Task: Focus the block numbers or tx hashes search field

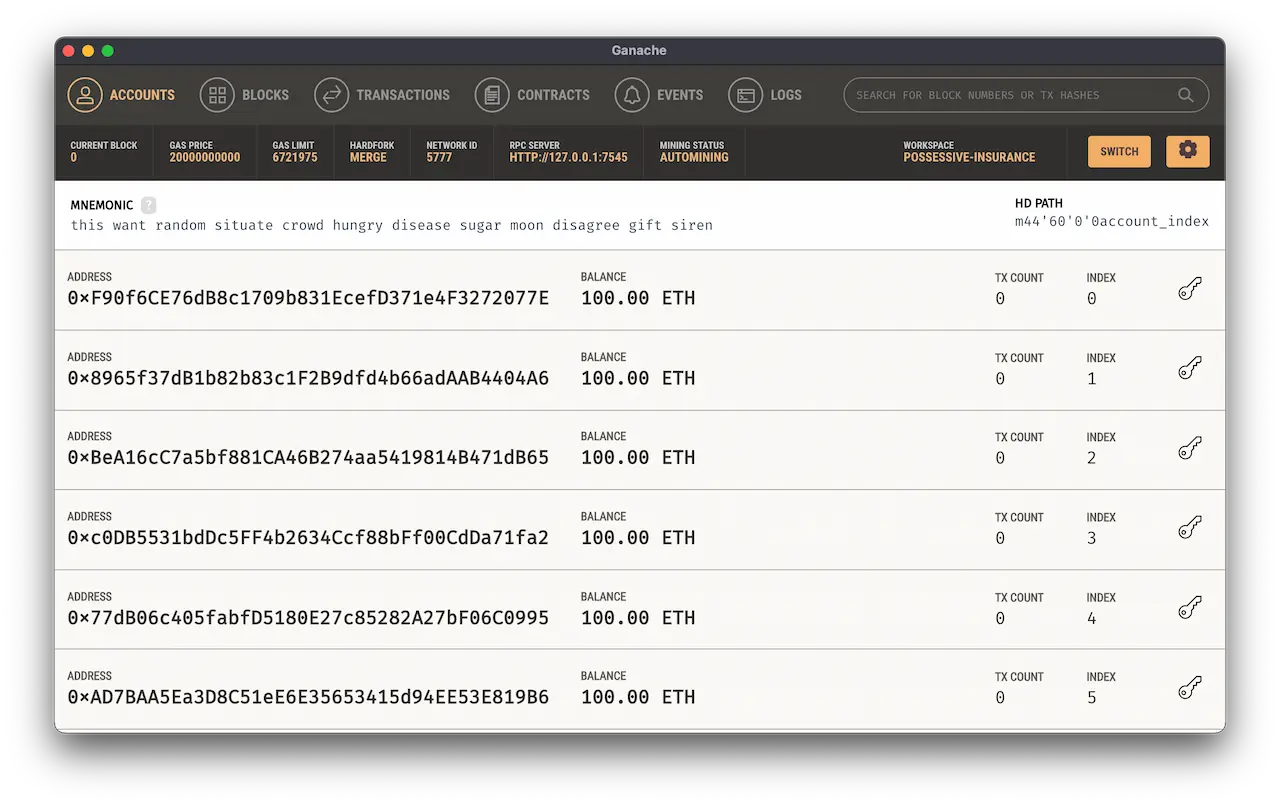Action: click(x=1026, y=95)
